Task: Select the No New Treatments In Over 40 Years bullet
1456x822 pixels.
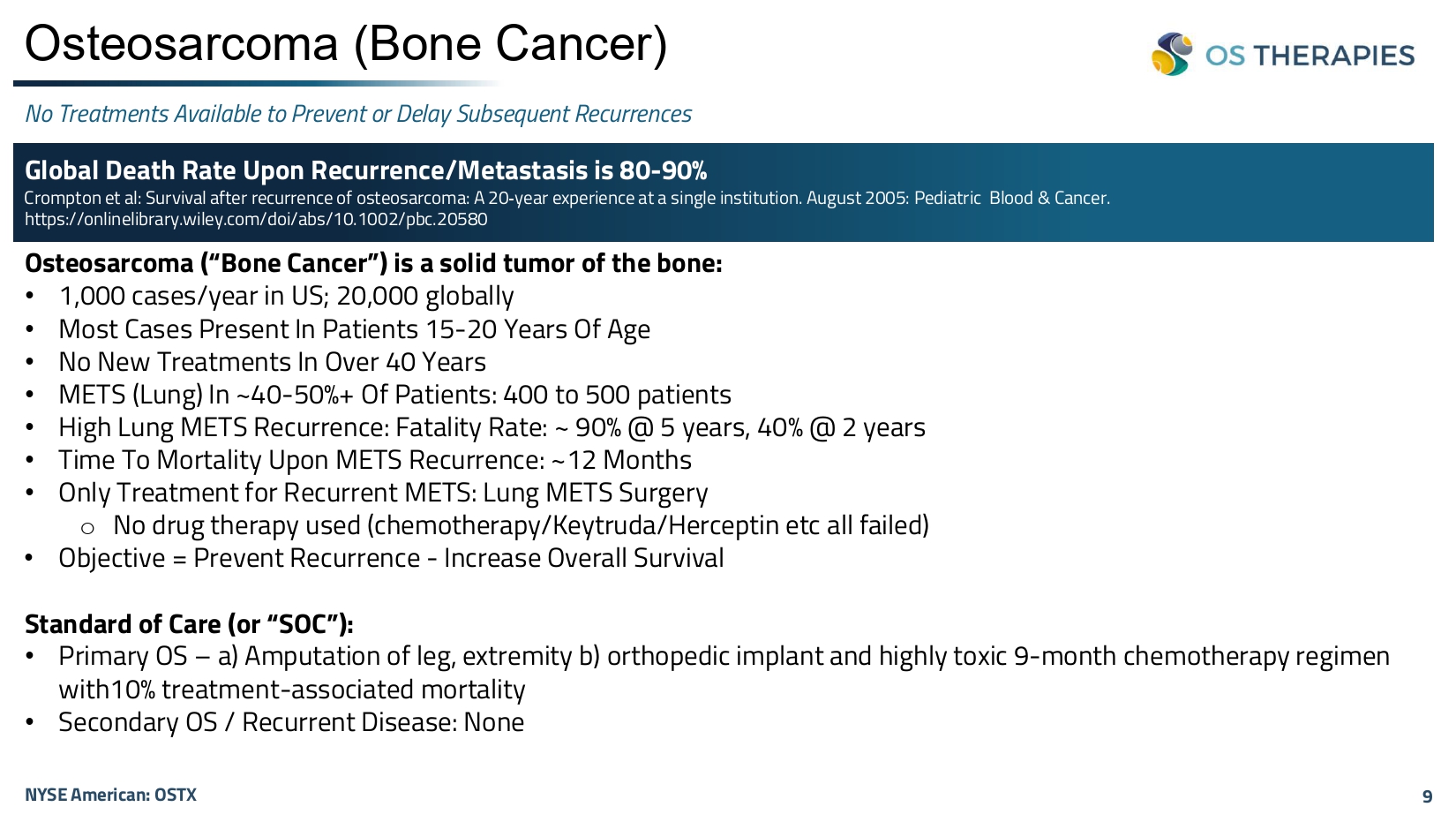Action: click(x=272, y=362)
